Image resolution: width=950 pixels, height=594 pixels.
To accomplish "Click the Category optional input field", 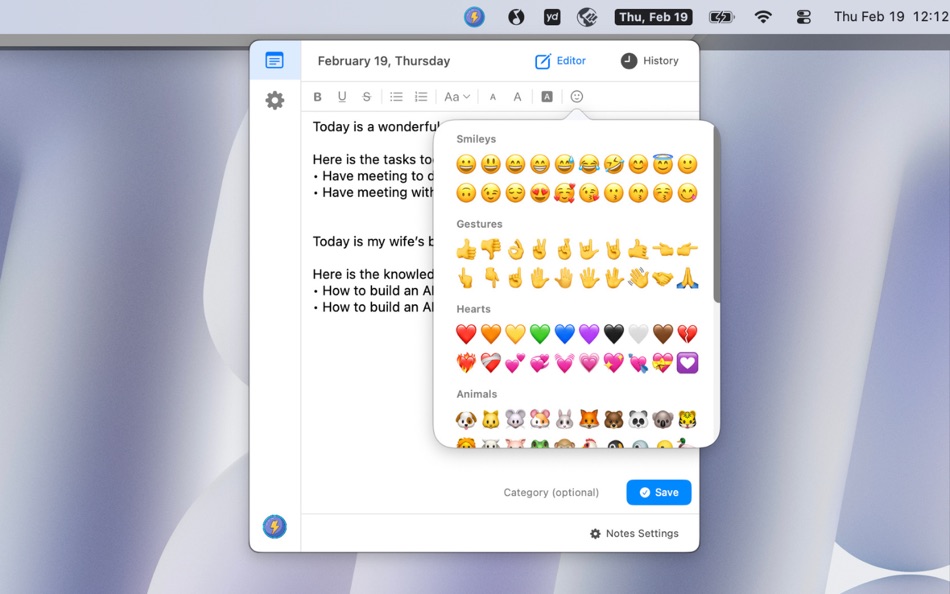I will pyautogui.click(x=551, y=492).
